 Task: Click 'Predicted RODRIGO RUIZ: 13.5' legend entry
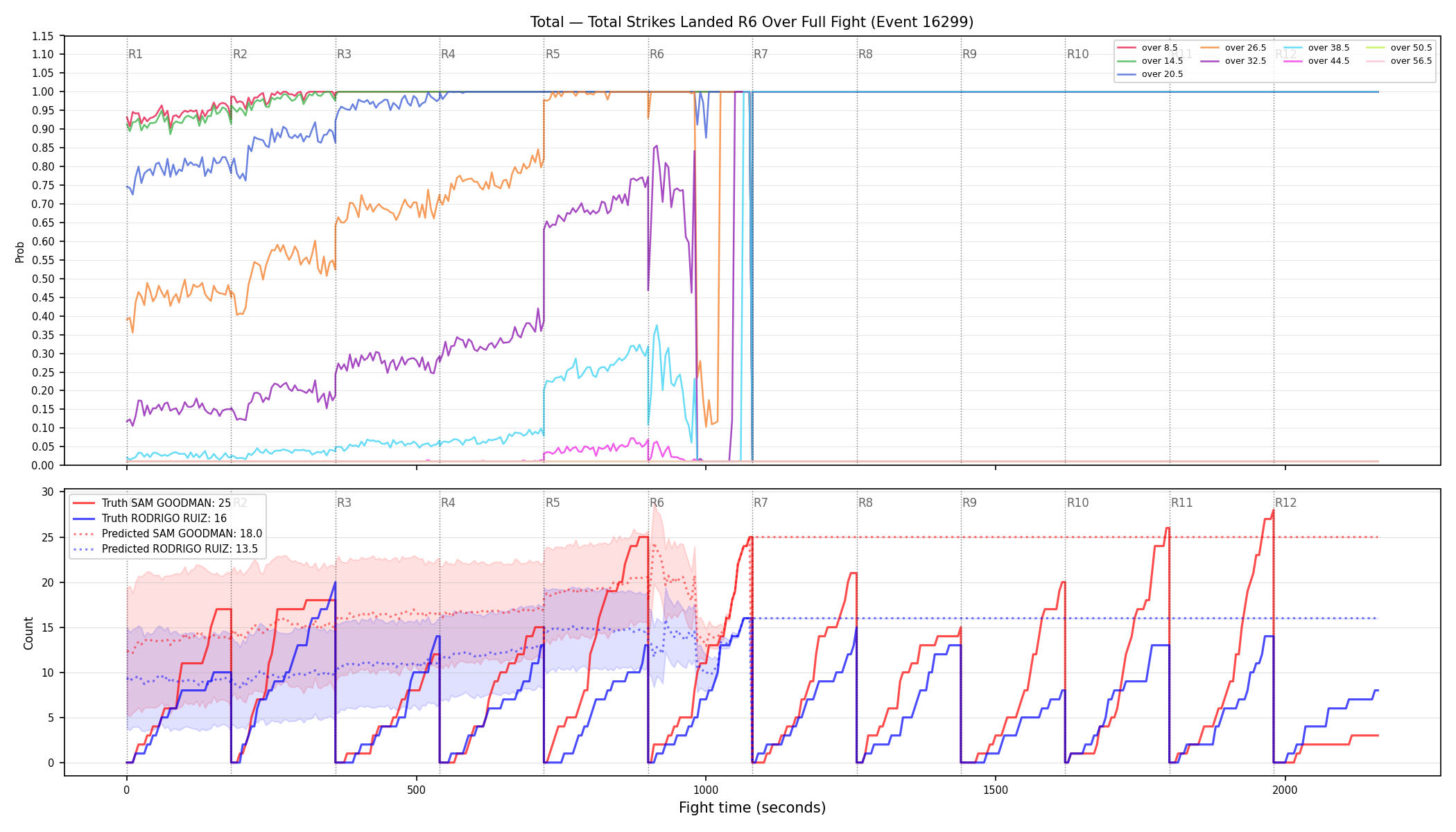tap(165, 549)
